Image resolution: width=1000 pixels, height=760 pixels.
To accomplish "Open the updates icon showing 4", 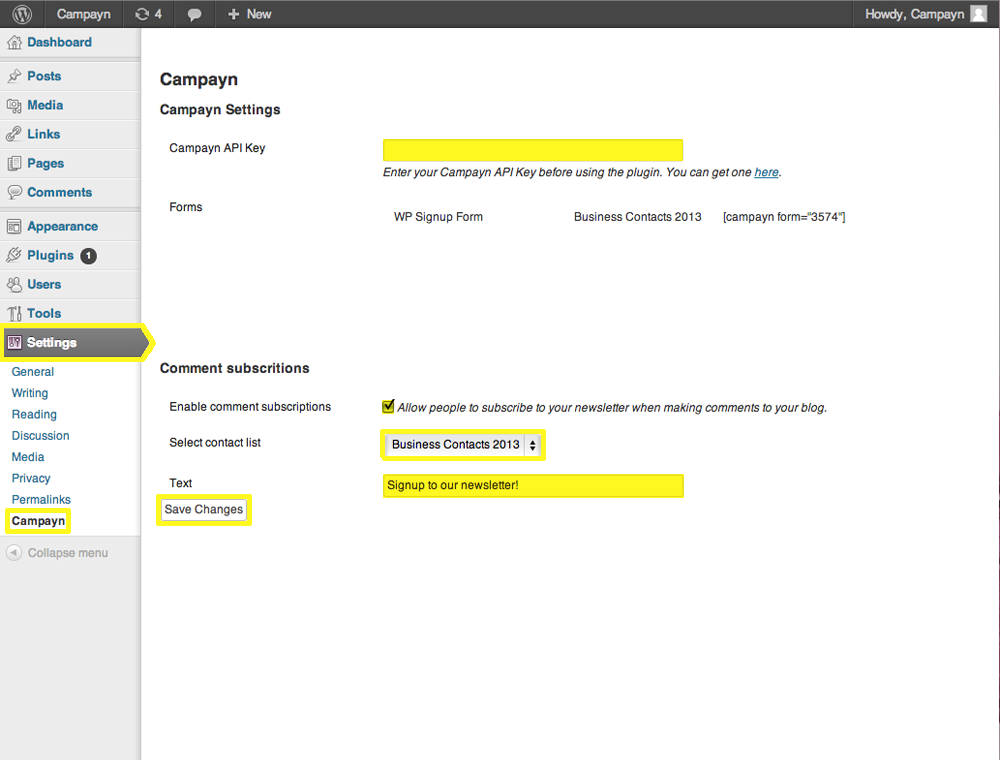I will tap(142, 14).
